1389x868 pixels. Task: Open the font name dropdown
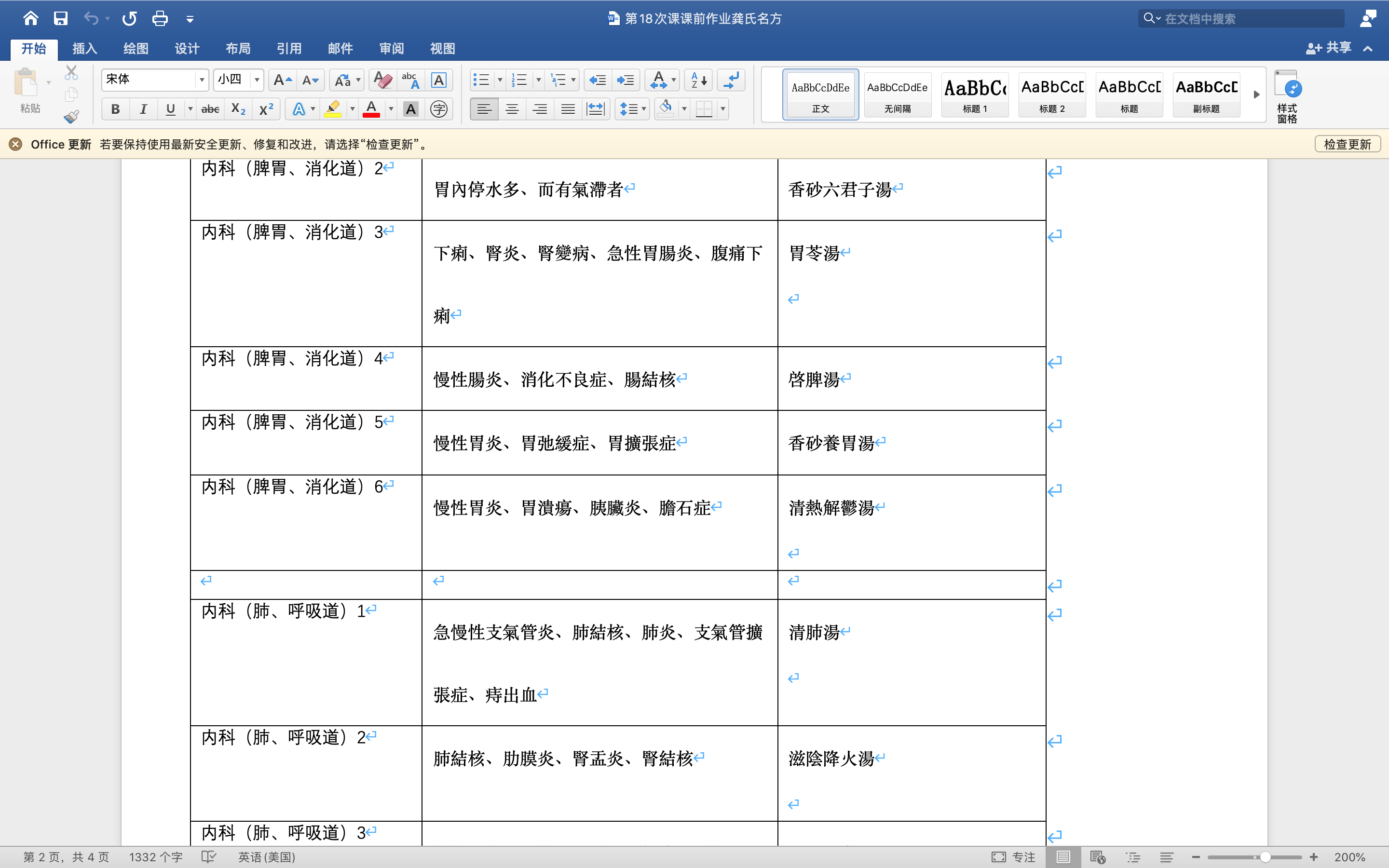click(202, 80)
